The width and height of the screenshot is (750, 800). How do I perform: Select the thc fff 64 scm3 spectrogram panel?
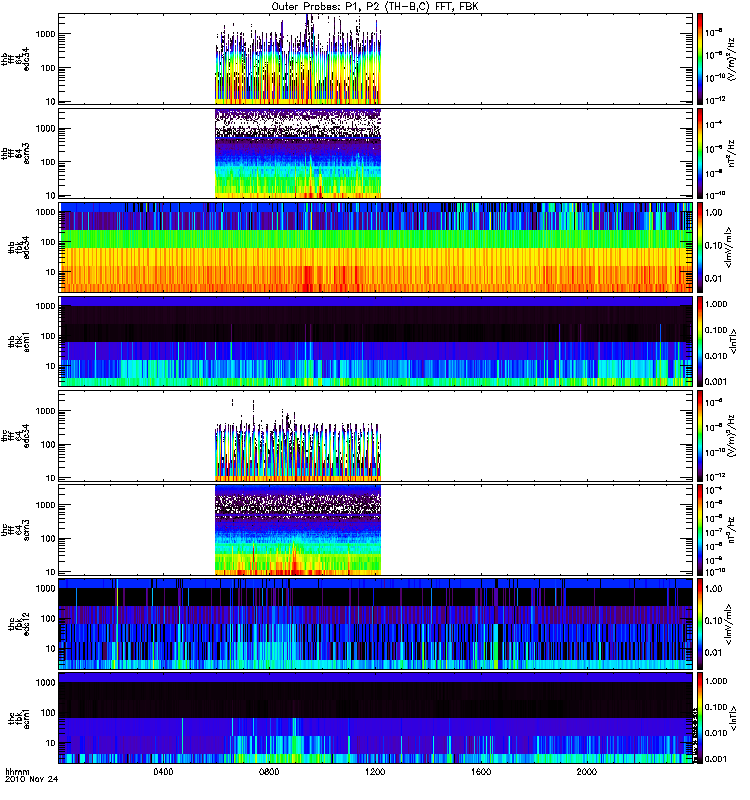coord(376,530)
